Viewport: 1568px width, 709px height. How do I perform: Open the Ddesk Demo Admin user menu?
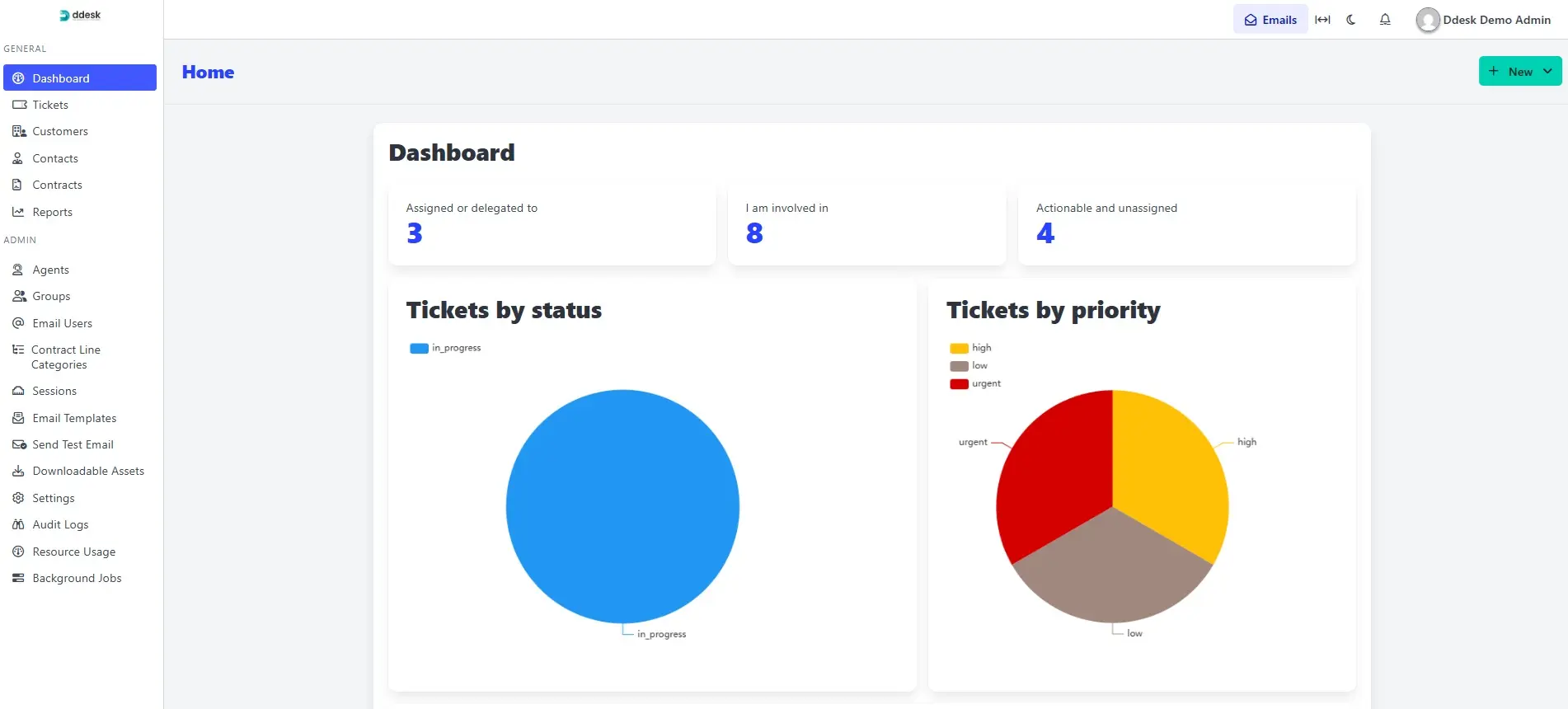coord(1495,20)
